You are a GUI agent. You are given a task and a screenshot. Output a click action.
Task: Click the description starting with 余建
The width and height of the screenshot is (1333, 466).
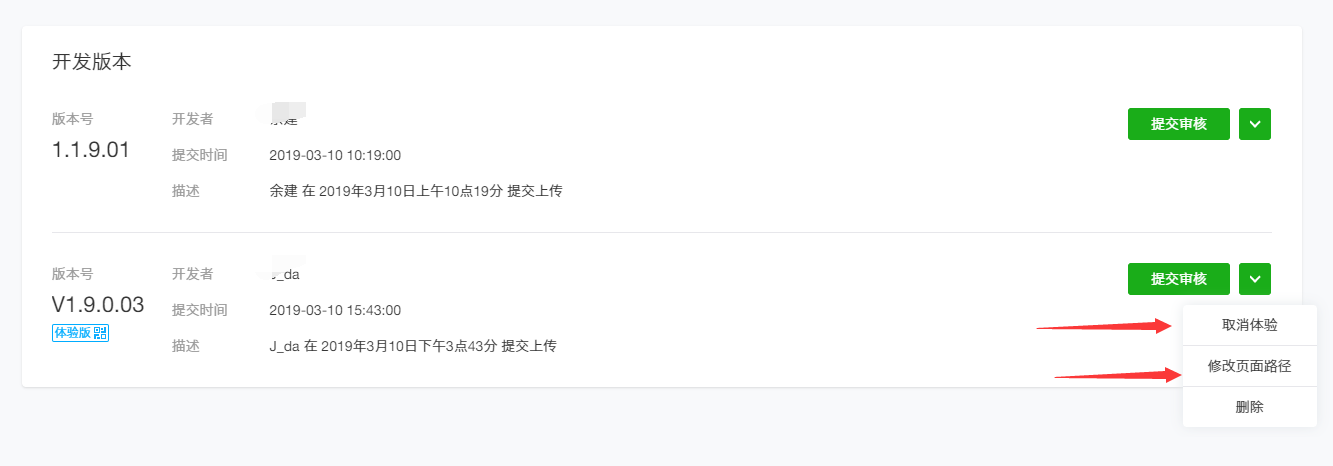(415, 190)
